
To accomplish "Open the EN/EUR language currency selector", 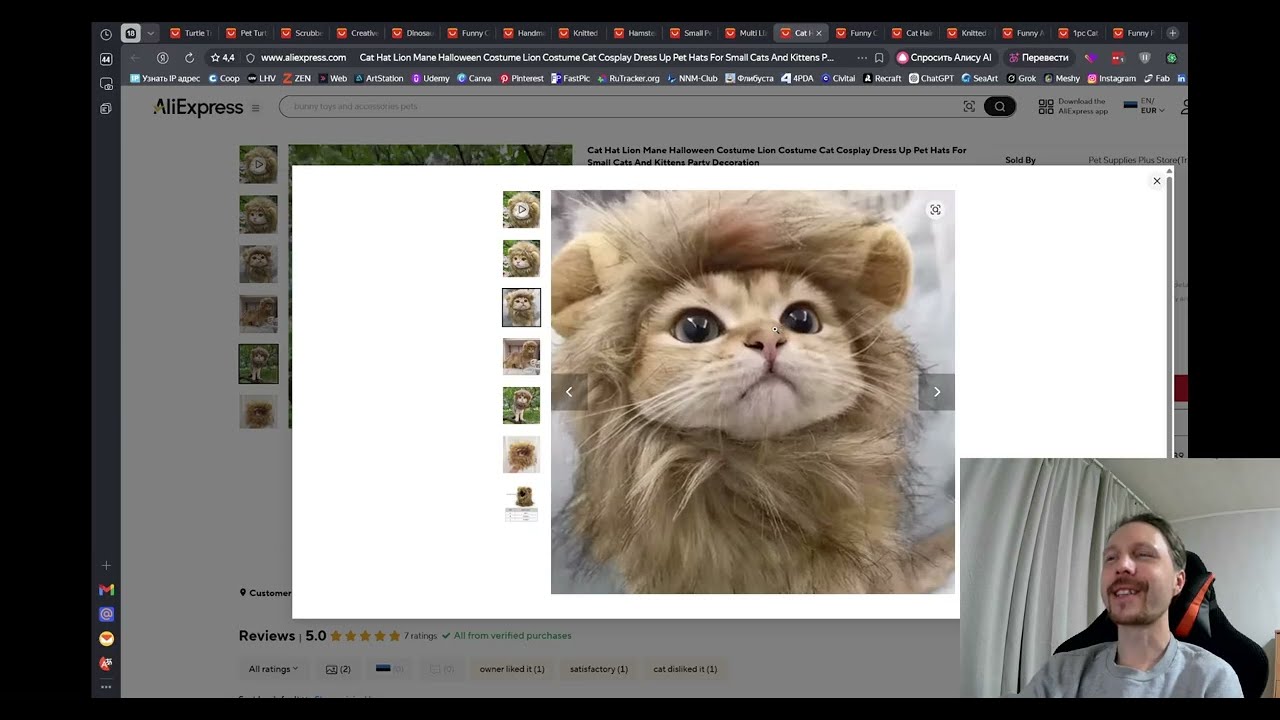I will [1142, 106].
